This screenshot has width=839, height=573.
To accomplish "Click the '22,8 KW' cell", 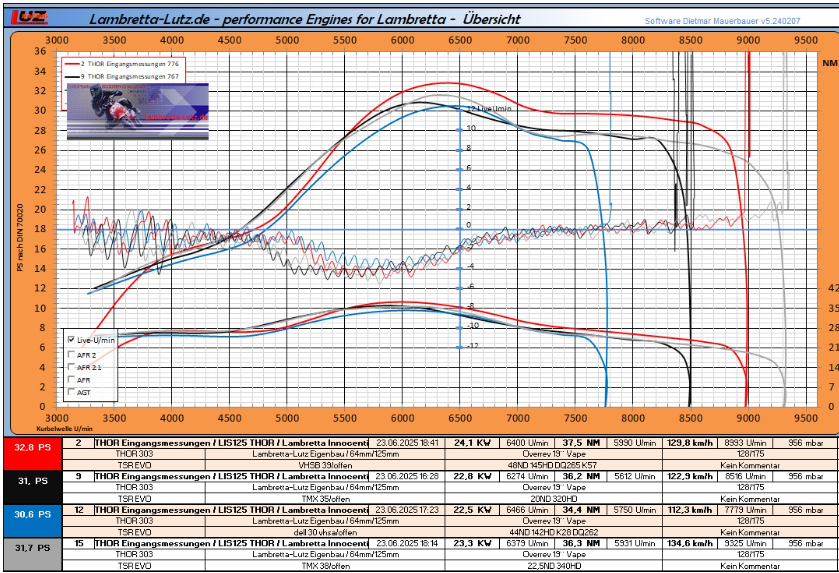I will pos(472,476).
